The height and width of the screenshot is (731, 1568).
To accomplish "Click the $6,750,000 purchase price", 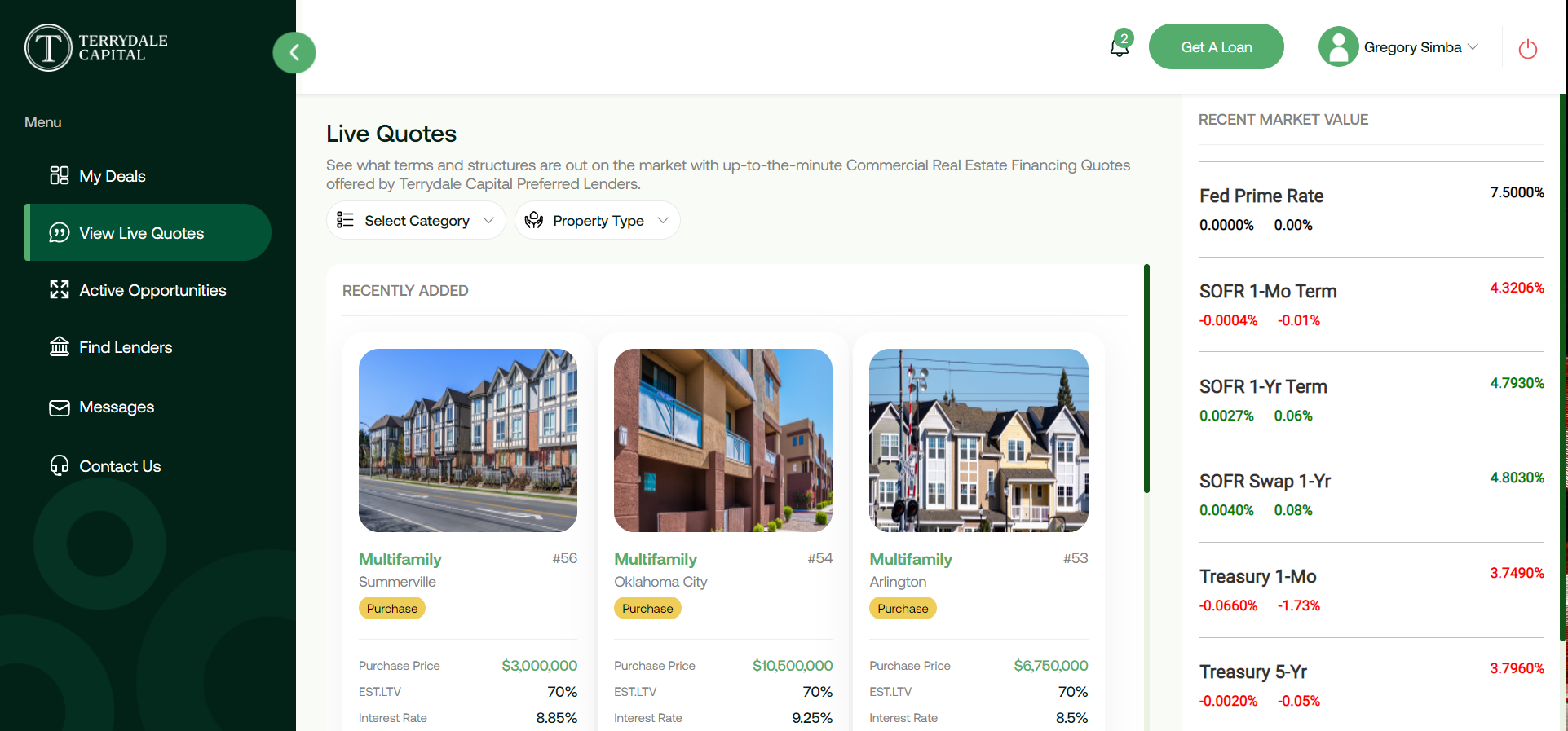I will [1051, 666].
